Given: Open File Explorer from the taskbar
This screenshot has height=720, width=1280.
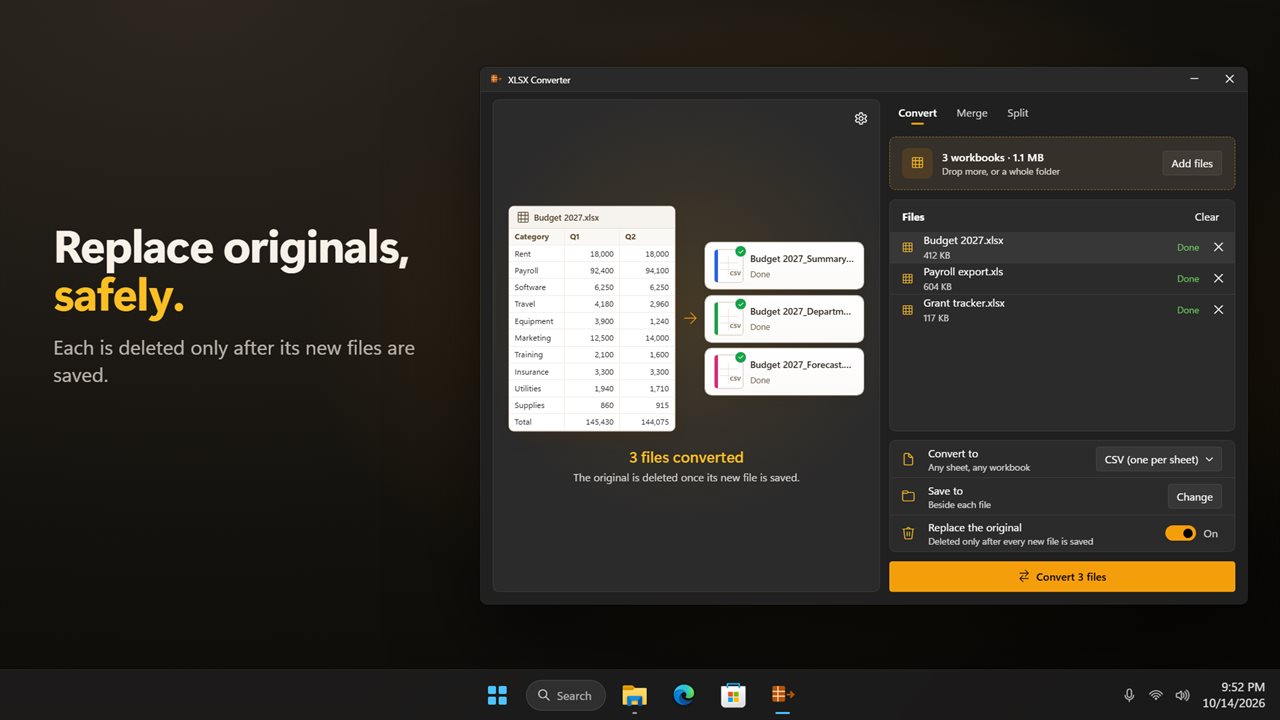Looking at the screenshot, I should tap(634, 695).
